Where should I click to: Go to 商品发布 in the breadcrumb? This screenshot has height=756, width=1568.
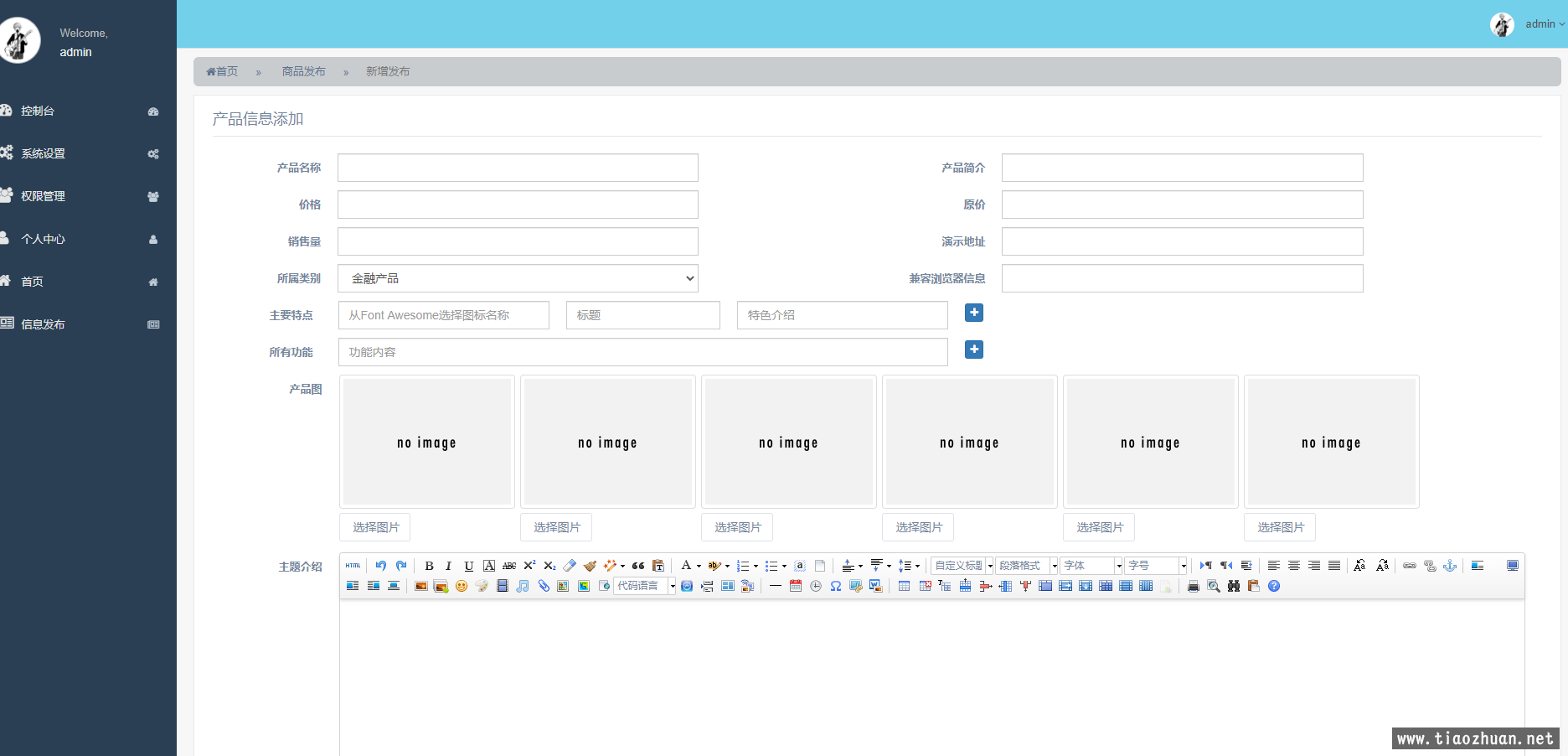pos(303,72)
